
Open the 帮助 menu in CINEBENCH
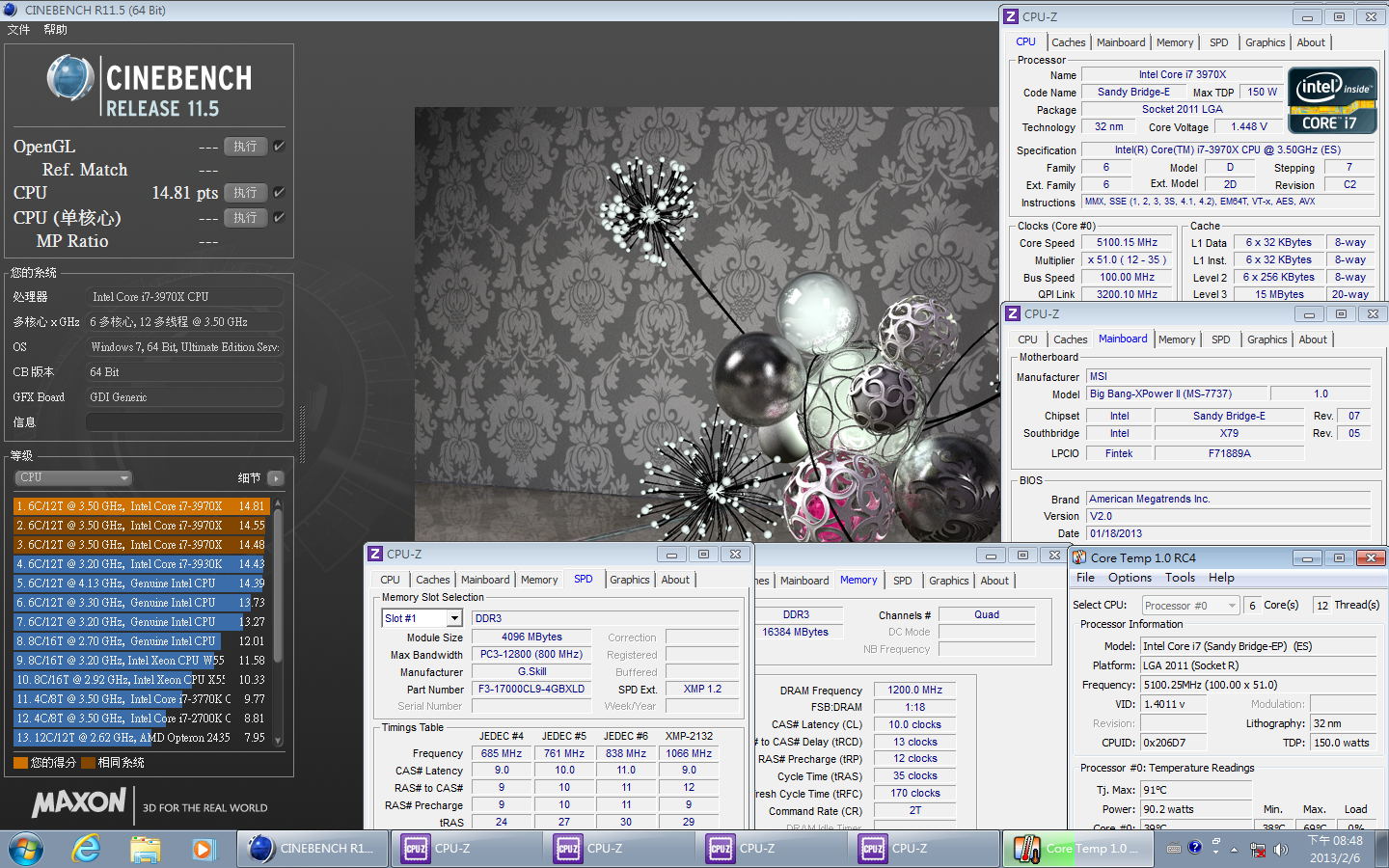(x=55, y=30)
